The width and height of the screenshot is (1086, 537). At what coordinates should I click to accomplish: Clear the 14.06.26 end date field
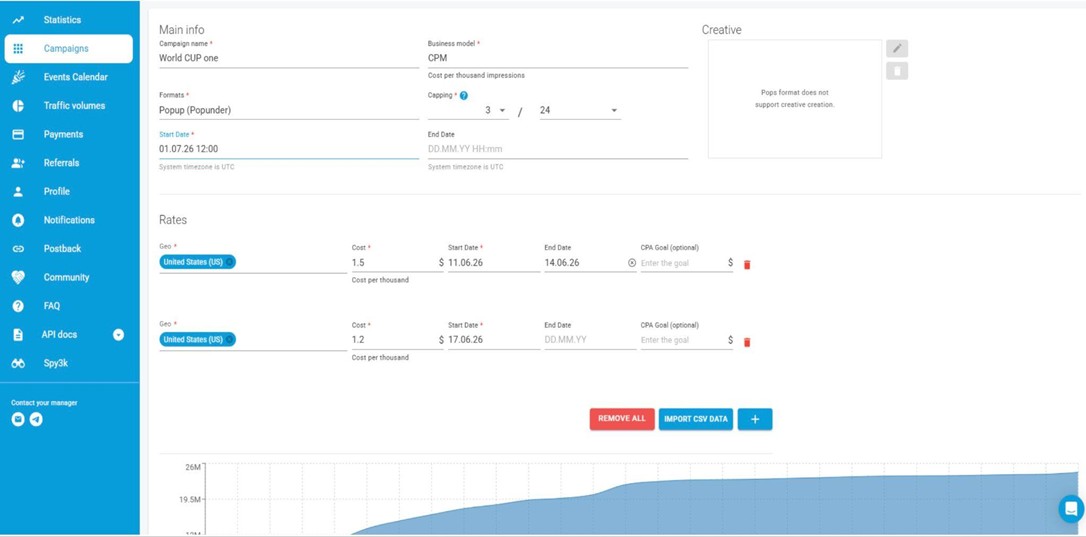coord(632,263)
